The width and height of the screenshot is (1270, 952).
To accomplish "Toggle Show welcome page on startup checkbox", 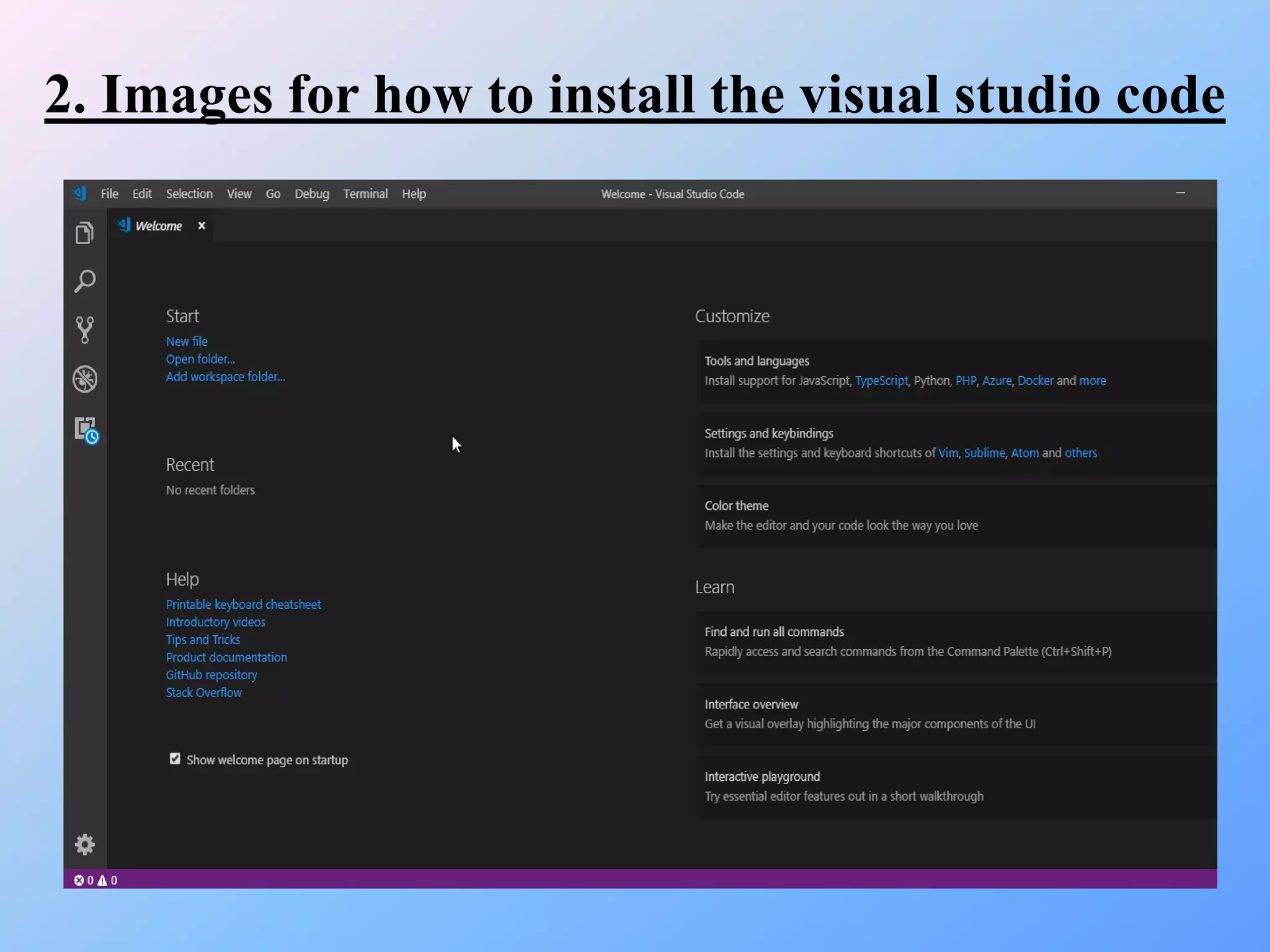I will pos(175,759).
